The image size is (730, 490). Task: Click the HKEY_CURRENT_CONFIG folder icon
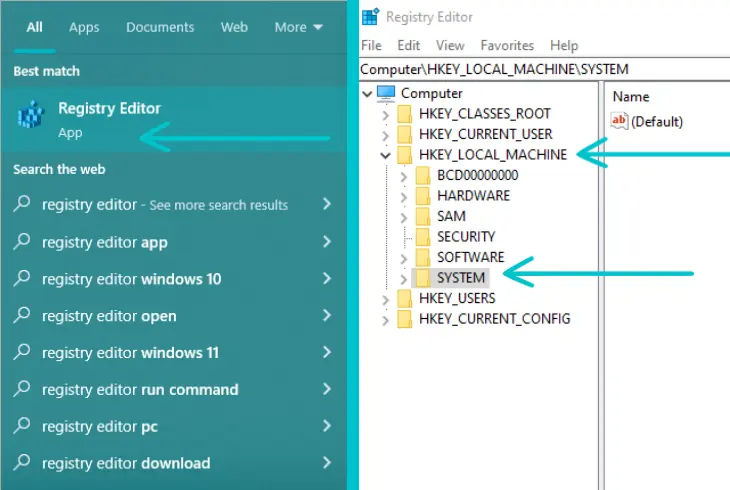(x=405, y=319)
